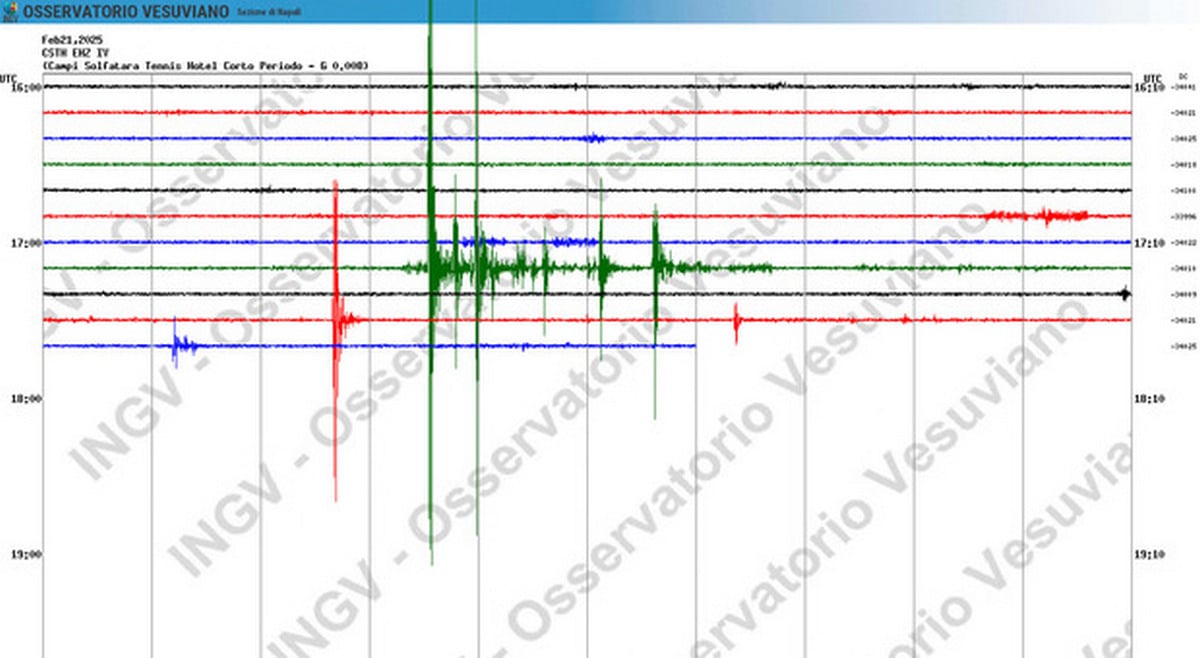
Task: Click the red tremor burst on the upper red trace
Action: (1037, 215)
